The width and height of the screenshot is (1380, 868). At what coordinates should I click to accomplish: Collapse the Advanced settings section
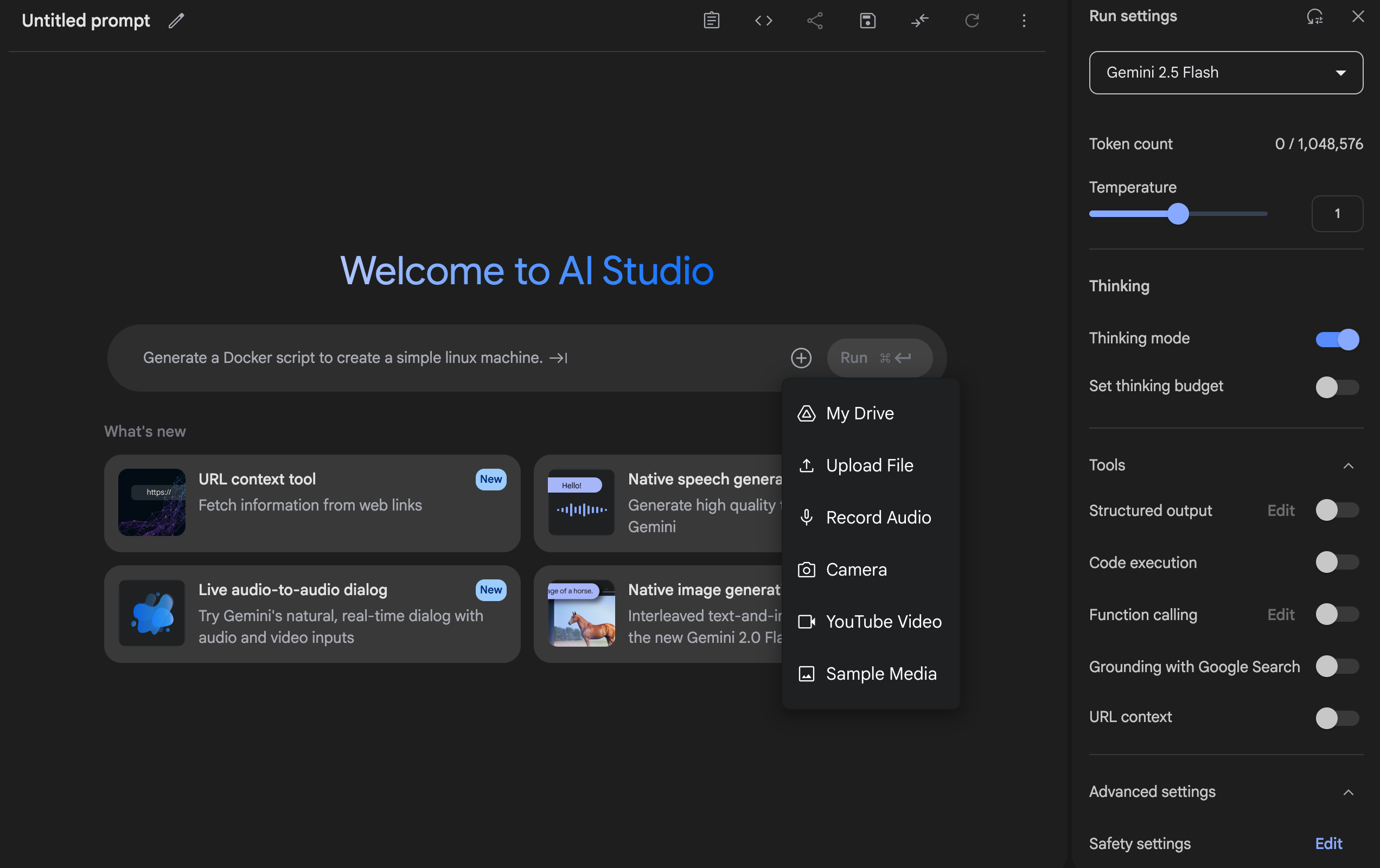pyautogui.click(x=1348, y=793)
